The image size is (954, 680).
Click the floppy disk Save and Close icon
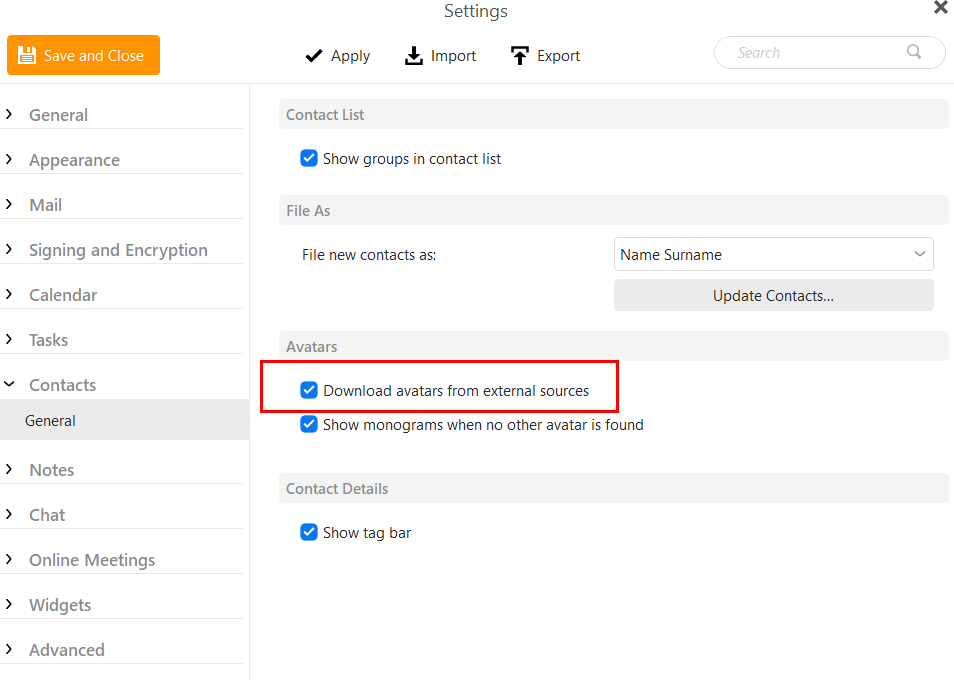click(27, 55)
